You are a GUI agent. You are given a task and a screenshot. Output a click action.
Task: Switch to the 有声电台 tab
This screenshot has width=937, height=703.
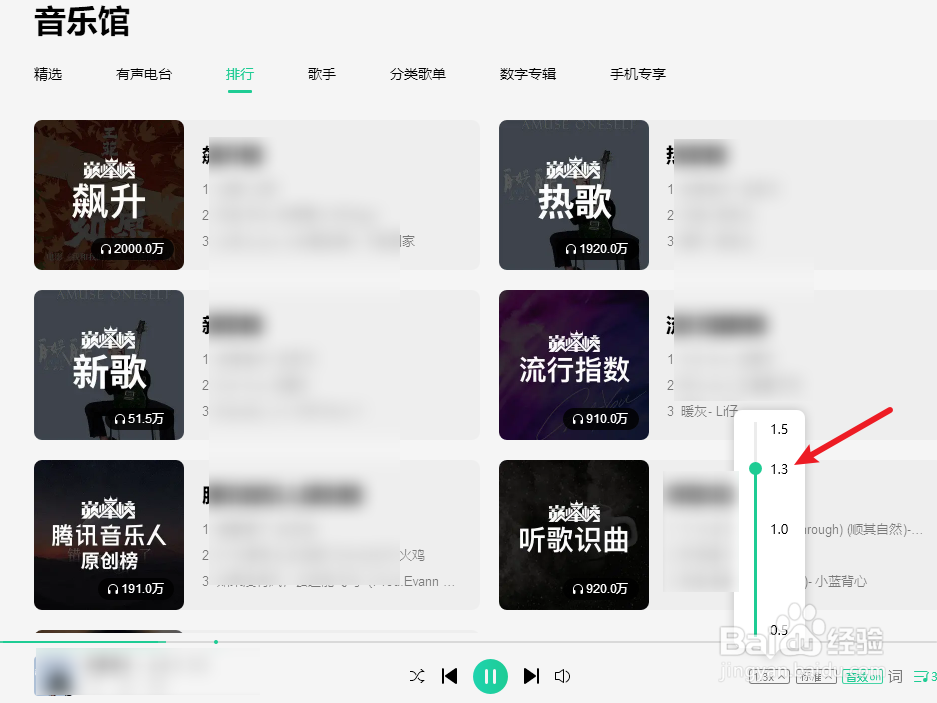coord(144,74)
